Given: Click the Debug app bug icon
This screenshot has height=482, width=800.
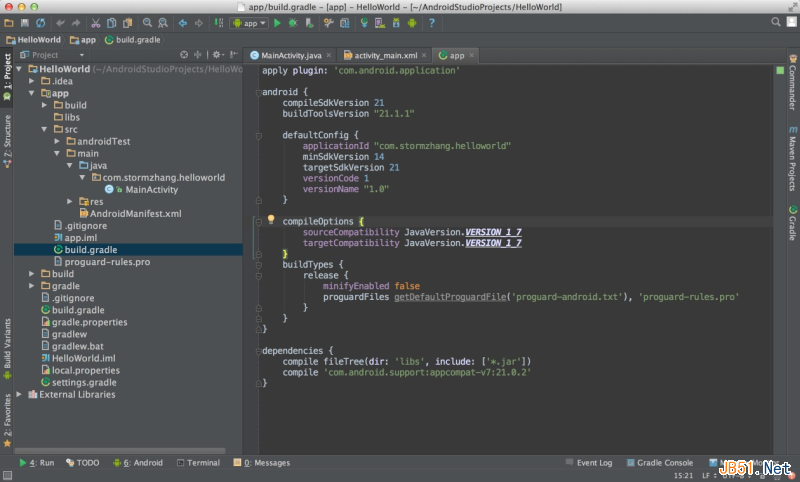Looking at the screenshot, I should tap(294, 22).
